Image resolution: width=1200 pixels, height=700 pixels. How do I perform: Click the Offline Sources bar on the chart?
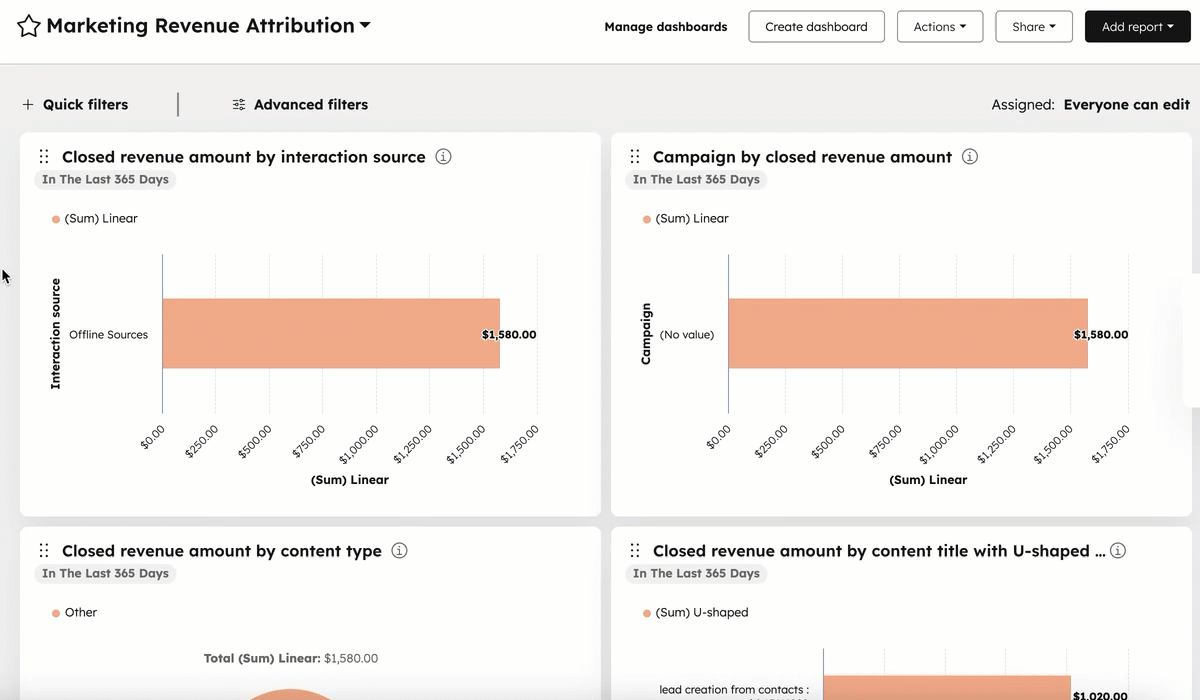[330, 334]
